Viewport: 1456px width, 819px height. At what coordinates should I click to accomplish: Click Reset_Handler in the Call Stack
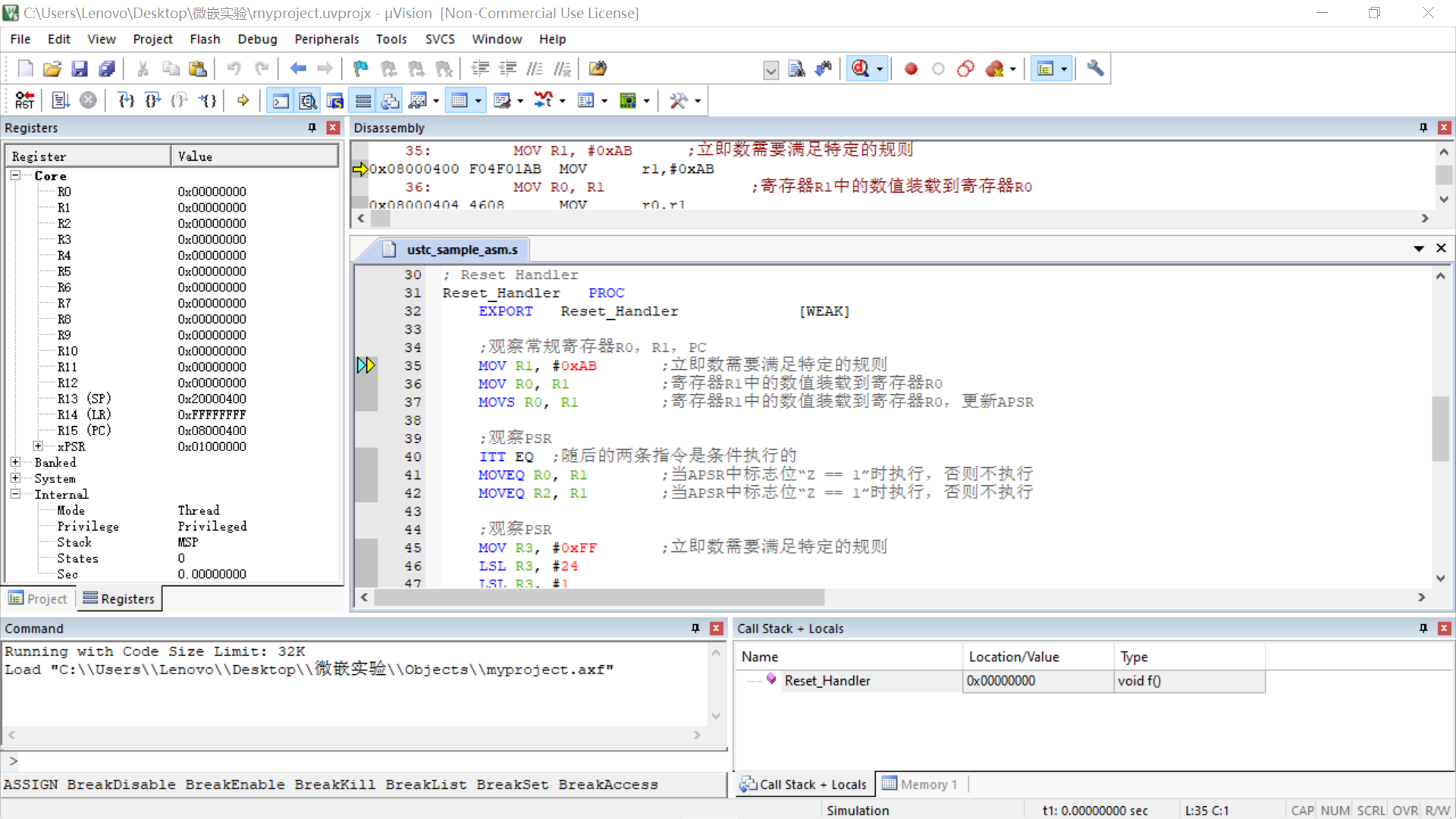[827, 680]
